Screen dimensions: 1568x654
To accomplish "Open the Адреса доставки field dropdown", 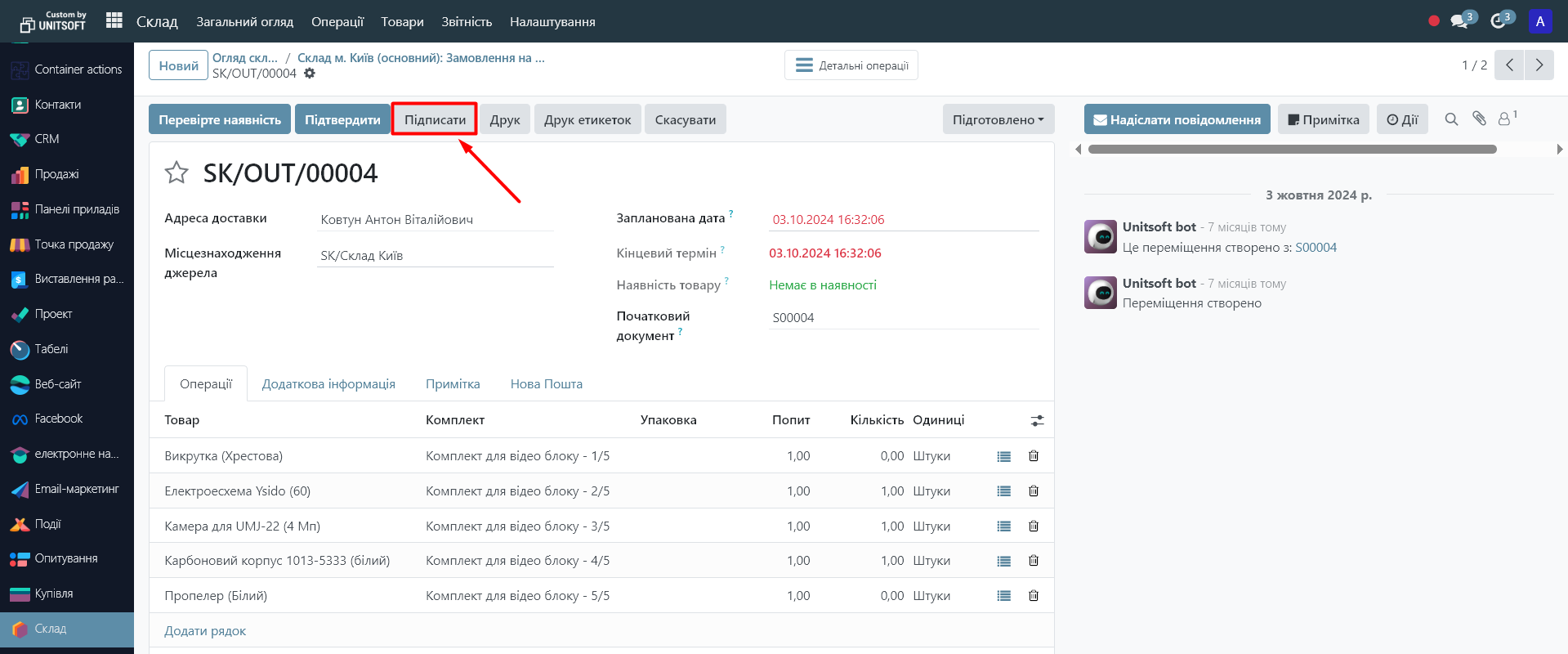I will 436,220.
